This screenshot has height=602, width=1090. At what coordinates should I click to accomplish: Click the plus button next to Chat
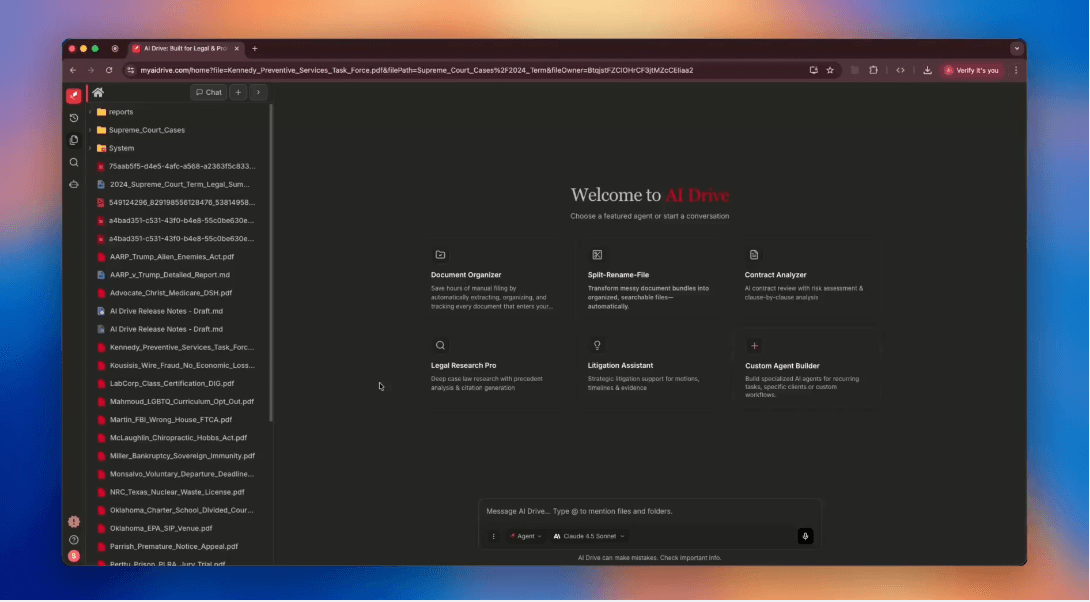point(238,92)
